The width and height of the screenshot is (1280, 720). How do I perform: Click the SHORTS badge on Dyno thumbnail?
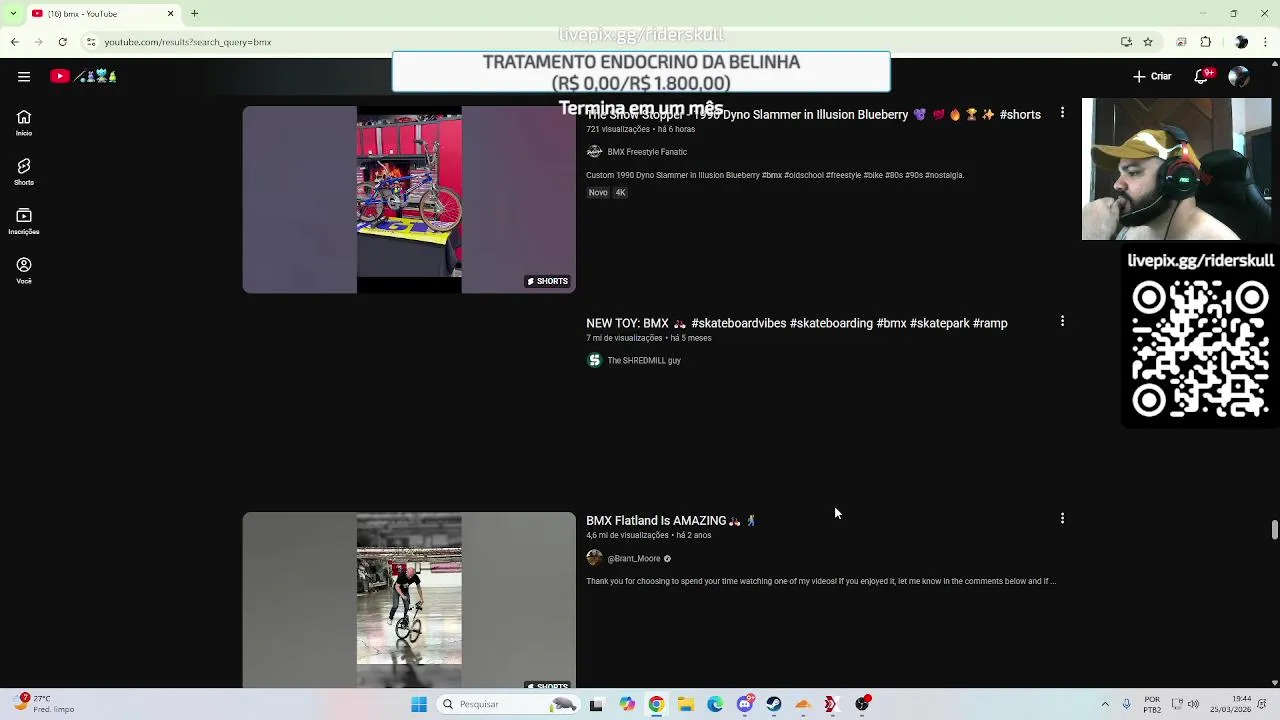(547, 281)
